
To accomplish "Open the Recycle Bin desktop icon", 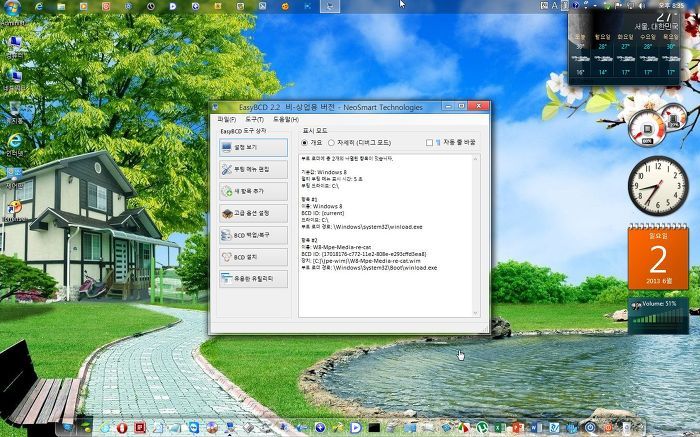I will [15, 112].
